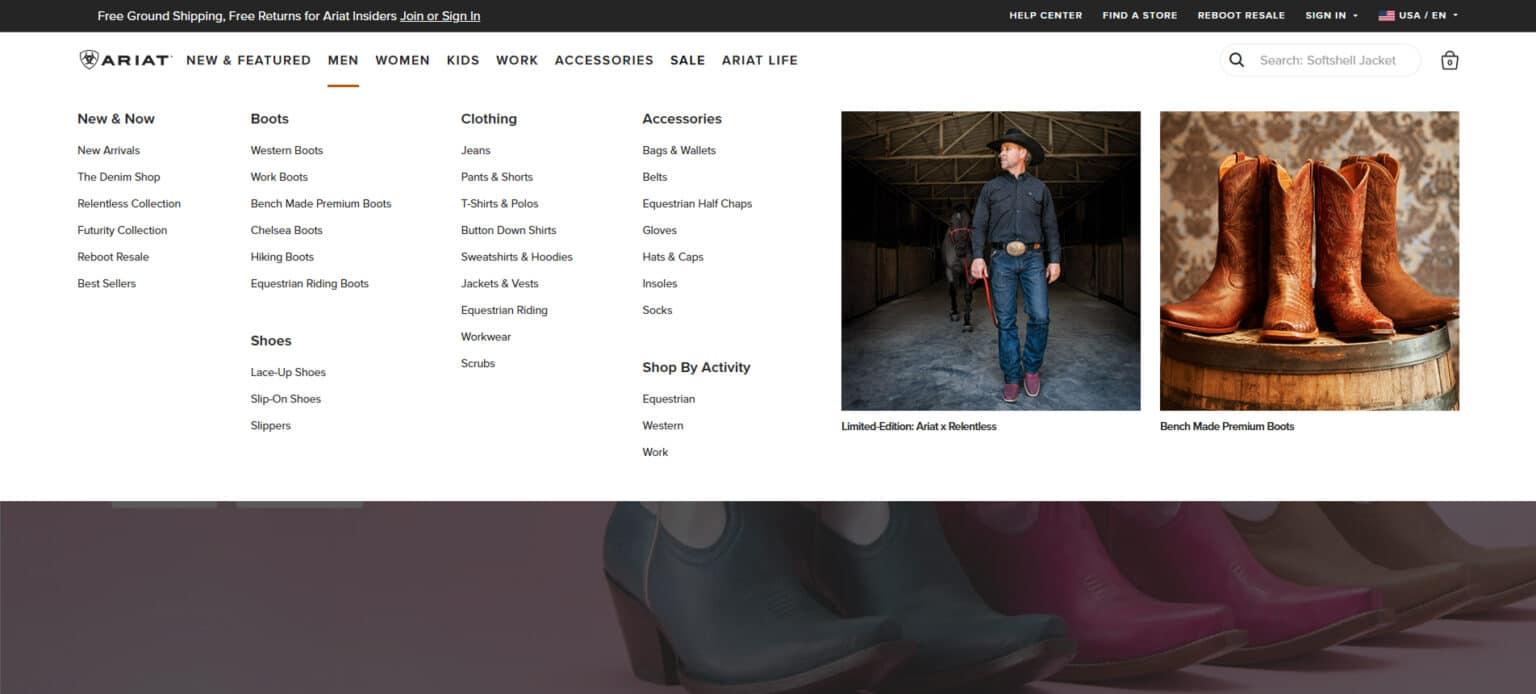
Task: Select Hats & Caps
Action: coord(672,257)
